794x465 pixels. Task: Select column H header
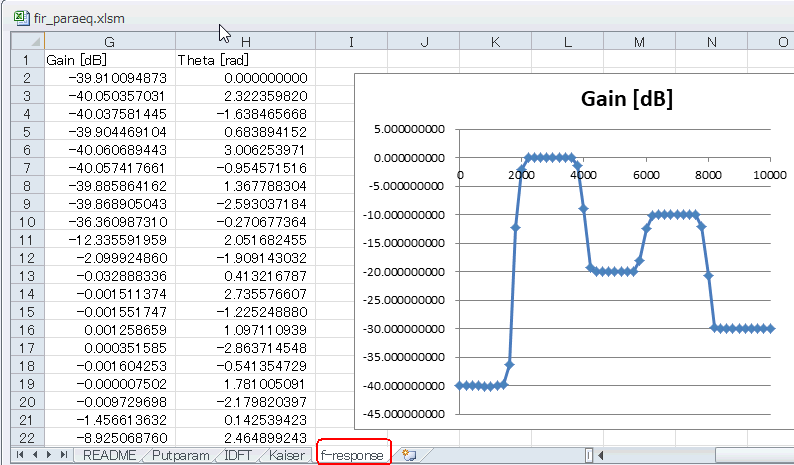click(x=246, y=42)
